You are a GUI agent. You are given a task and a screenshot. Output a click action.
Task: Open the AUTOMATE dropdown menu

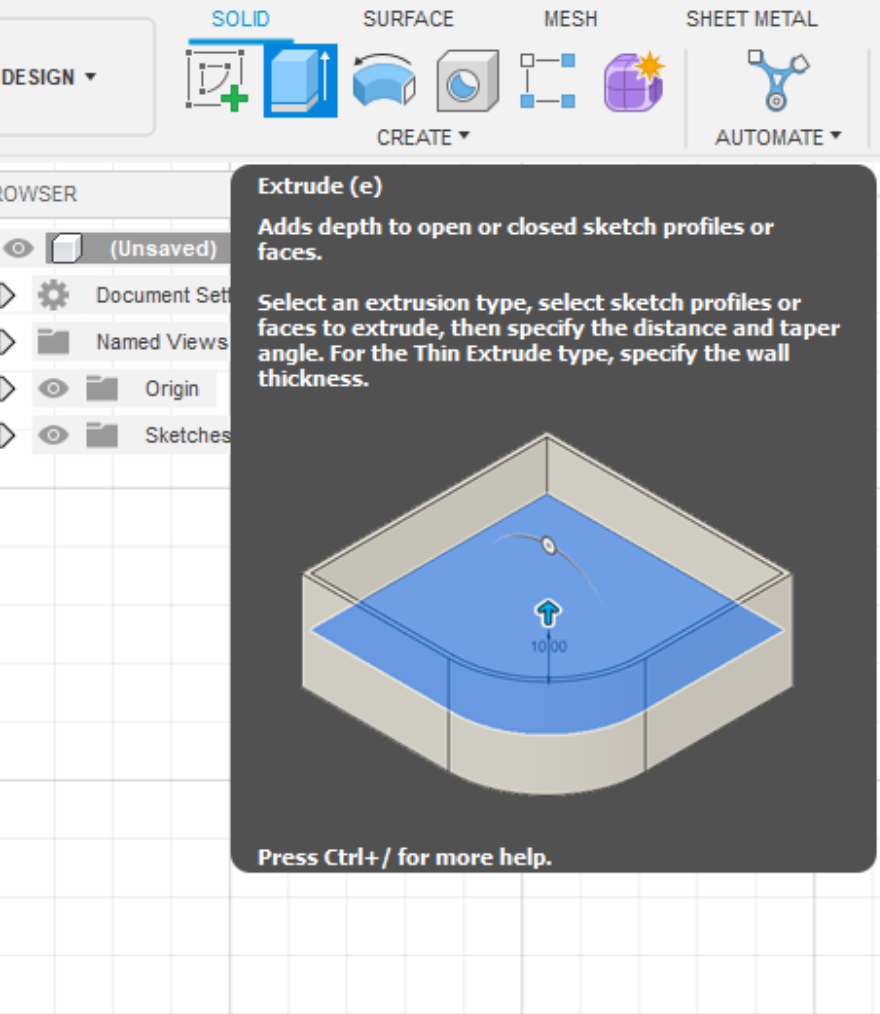pos(778,137)
